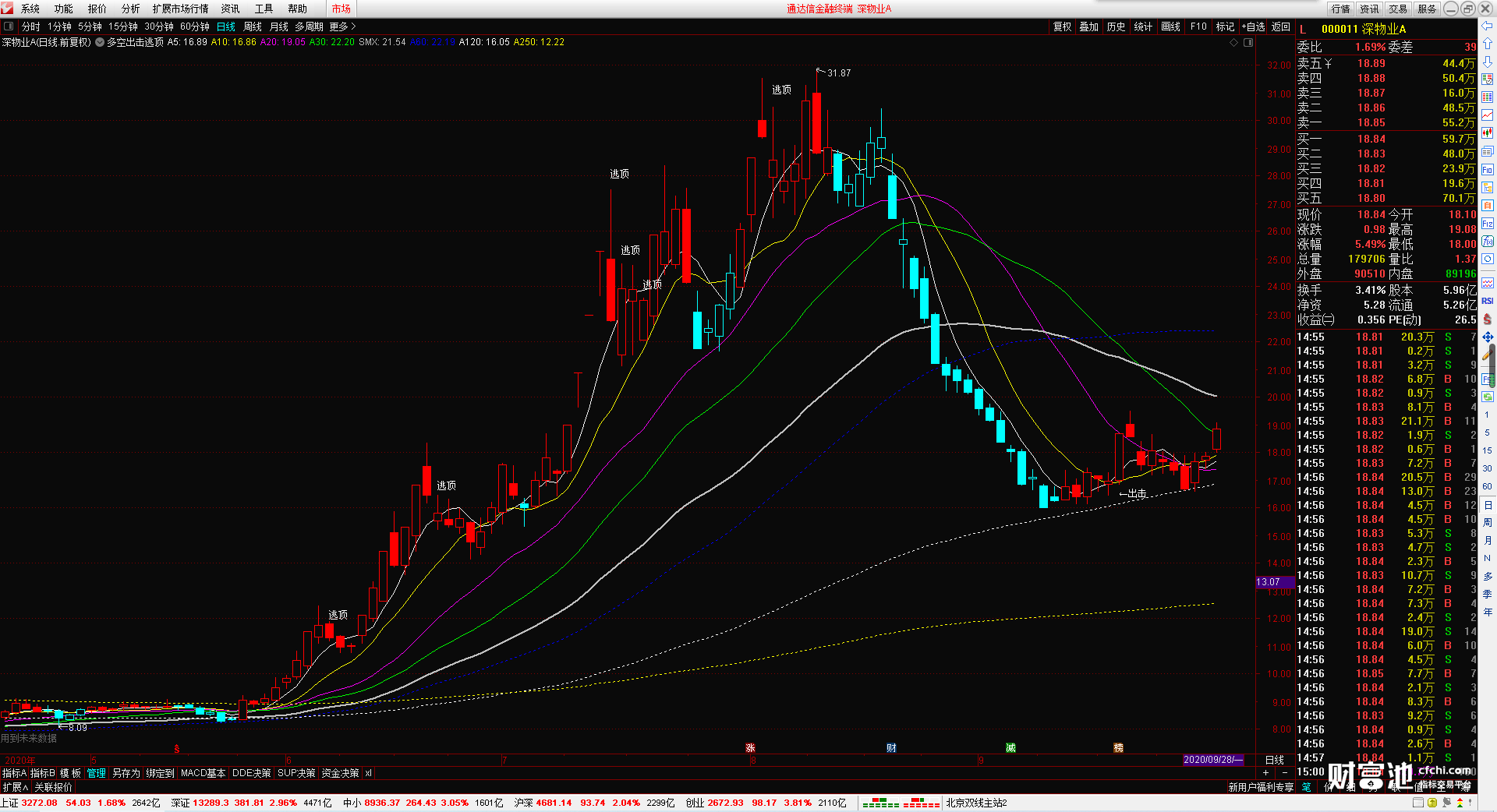The width and height of the screenshot is (1497, 812).
Task: Click the blue circle sidebar icon
Action: tap(1488, 259)
